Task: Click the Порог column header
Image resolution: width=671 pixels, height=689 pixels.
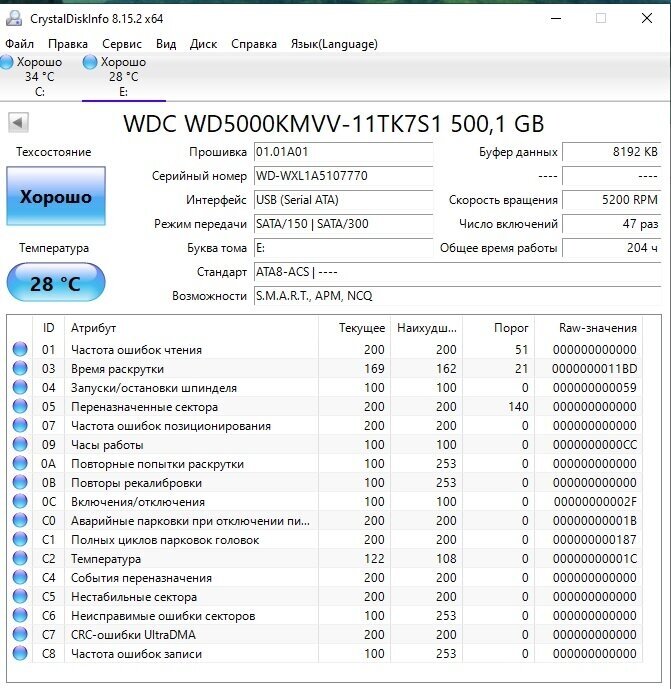Action: pyautogui.click(x=498, y=328)
